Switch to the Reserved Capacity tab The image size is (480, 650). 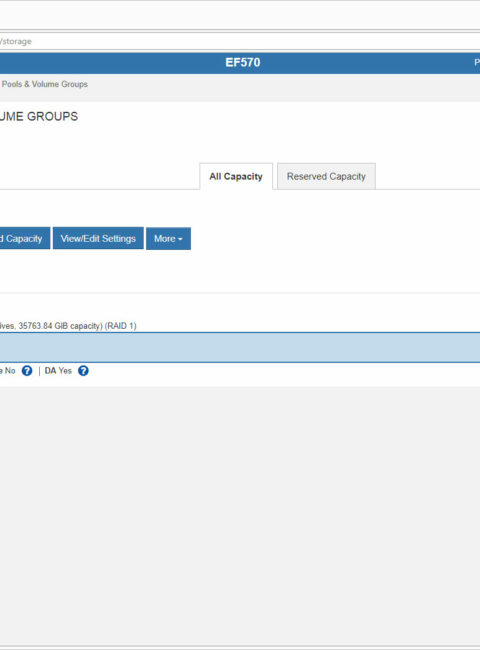pyautogui.click(x=326, y=176)
